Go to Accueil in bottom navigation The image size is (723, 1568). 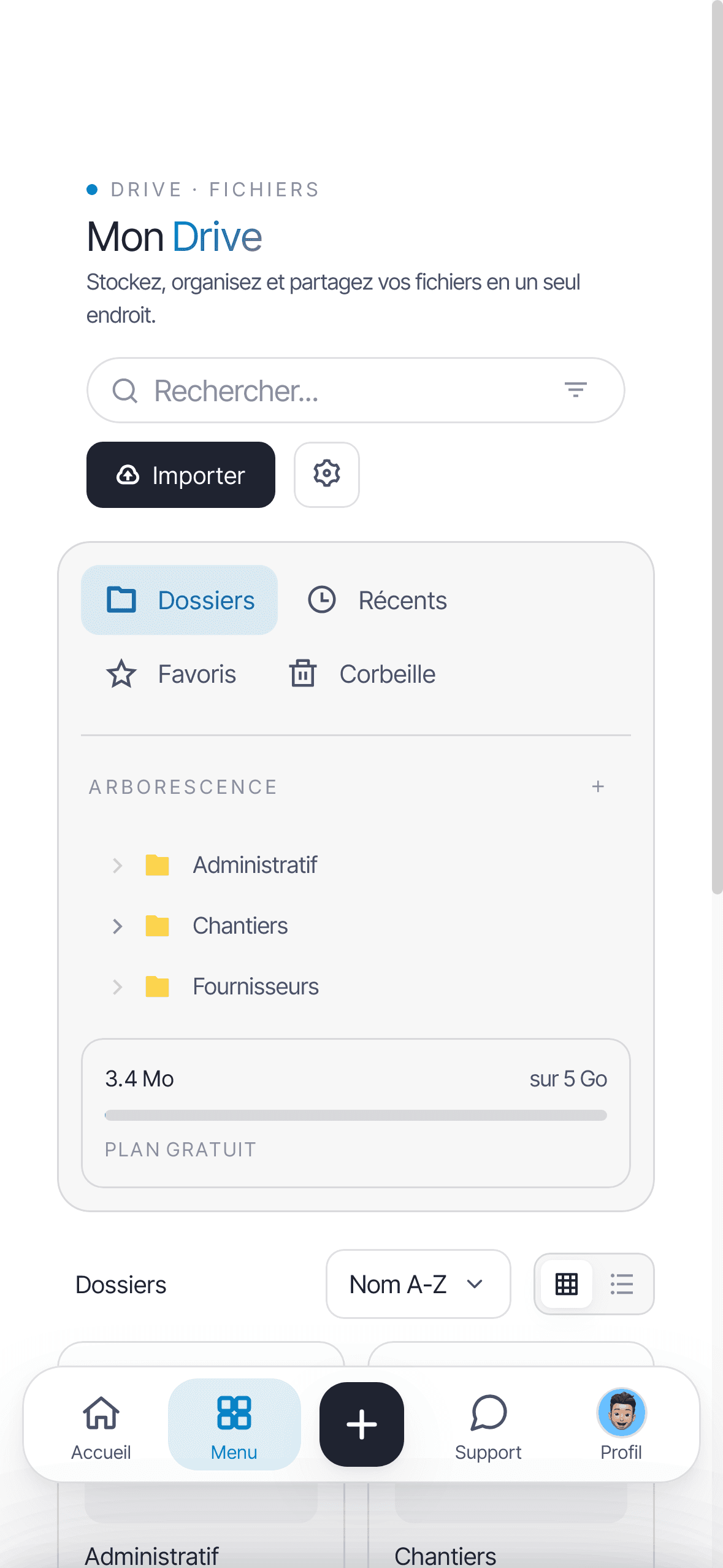(101, 1424)
